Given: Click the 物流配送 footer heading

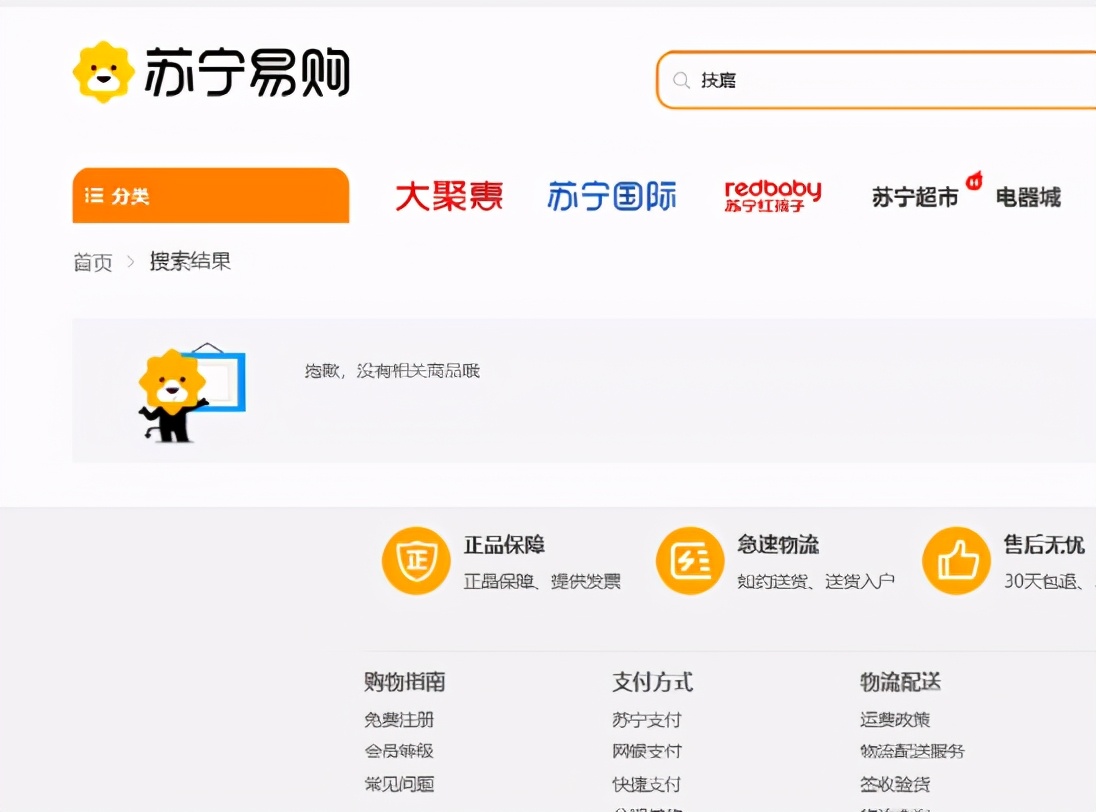Looking at the screenshot, I should [900, 682].
